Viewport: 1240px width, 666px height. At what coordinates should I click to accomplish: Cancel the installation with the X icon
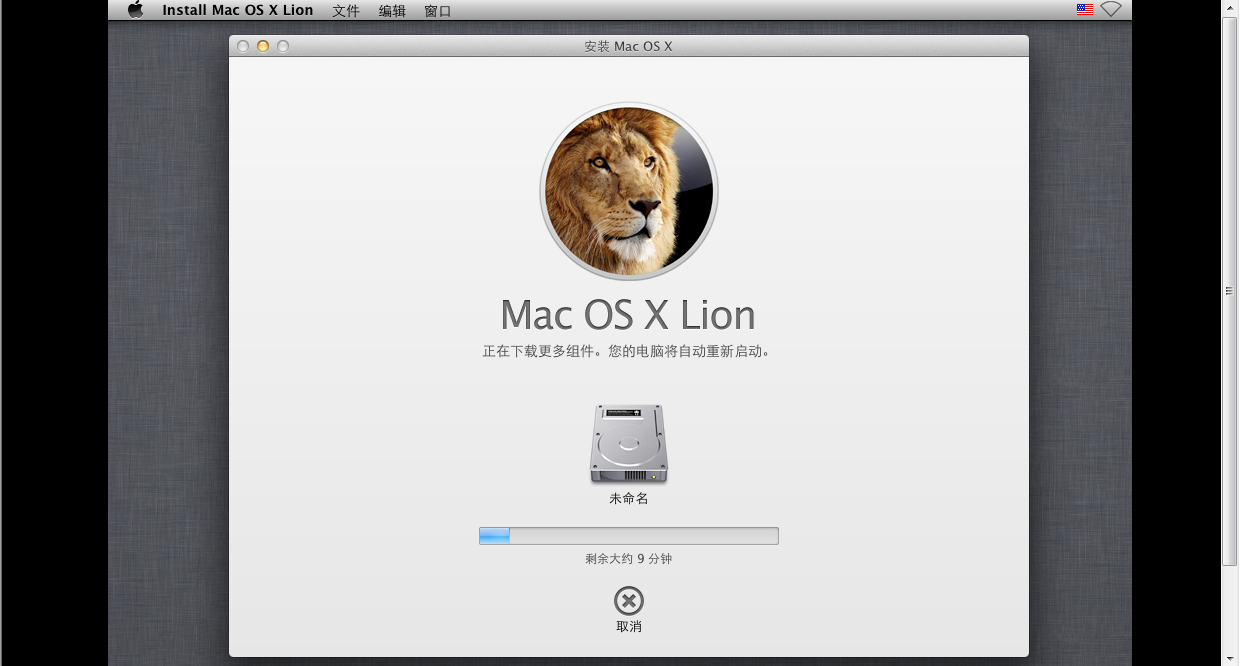629,601
